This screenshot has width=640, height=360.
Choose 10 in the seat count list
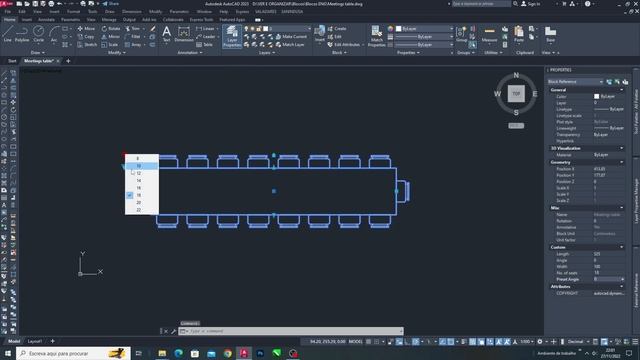click(142, 166)
